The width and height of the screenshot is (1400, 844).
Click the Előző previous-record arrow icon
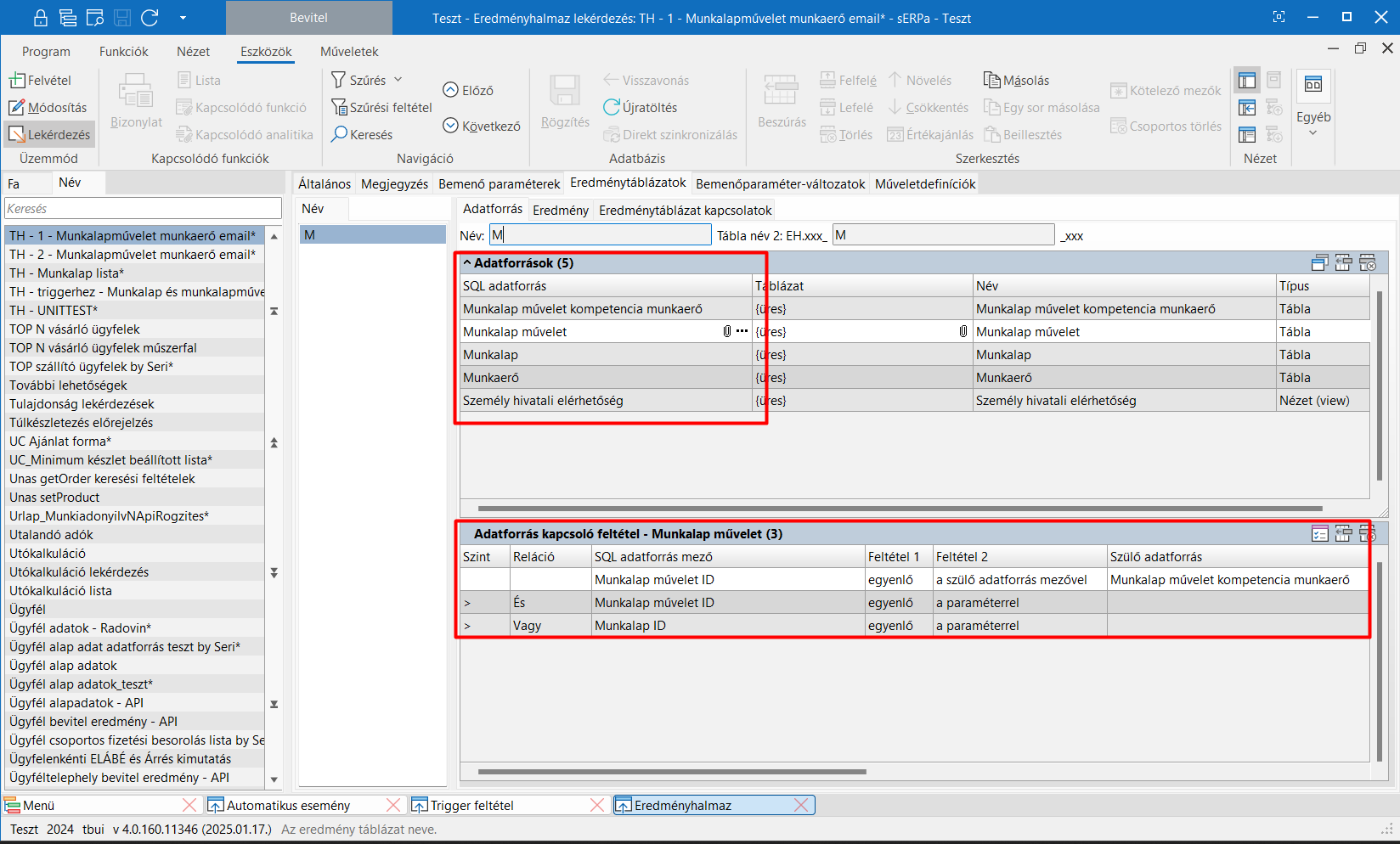450,90
